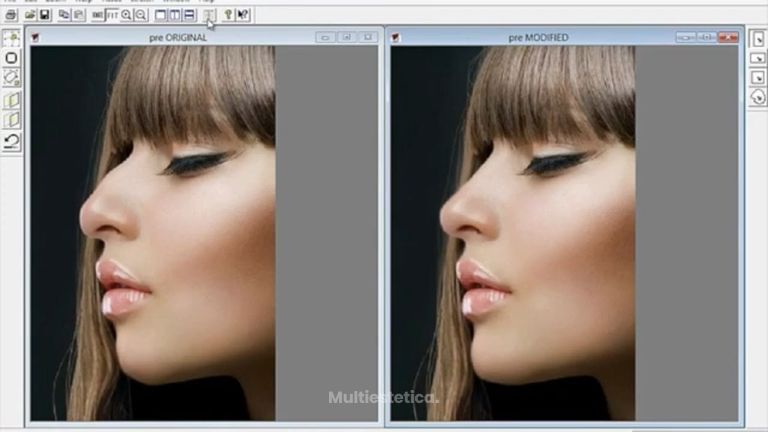This screenshot has height=432, width=768.
Task: Select the rounded rectangle tool in left toolbar
Action: (x=12, y=58)
